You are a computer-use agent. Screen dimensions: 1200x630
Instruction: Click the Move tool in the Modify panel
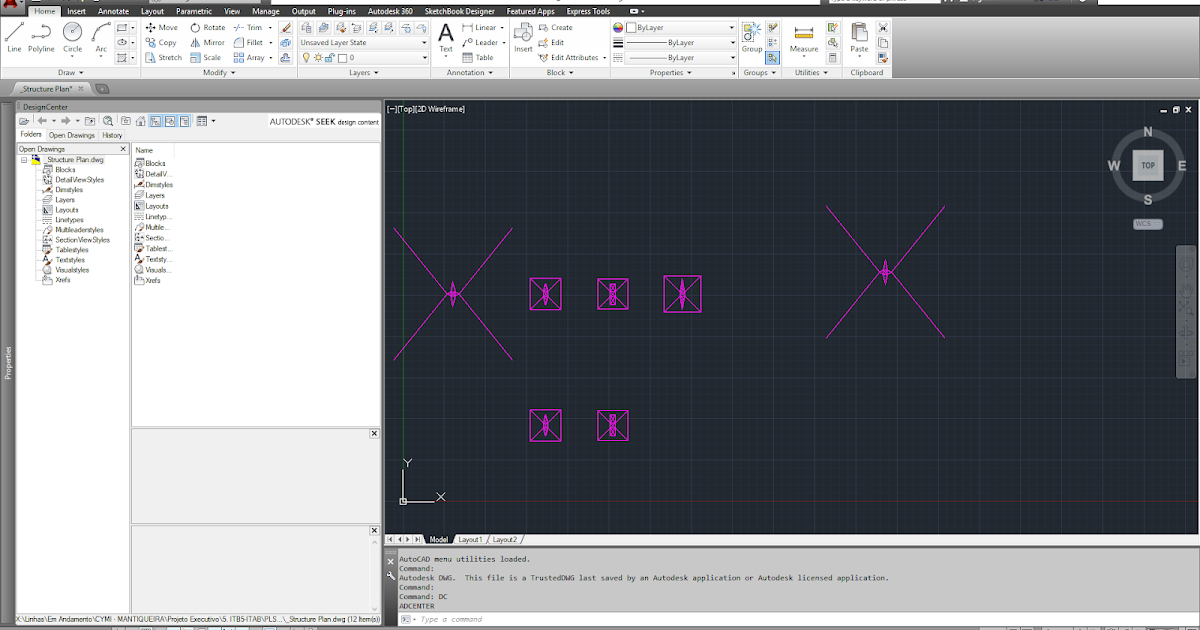(163, 27)
